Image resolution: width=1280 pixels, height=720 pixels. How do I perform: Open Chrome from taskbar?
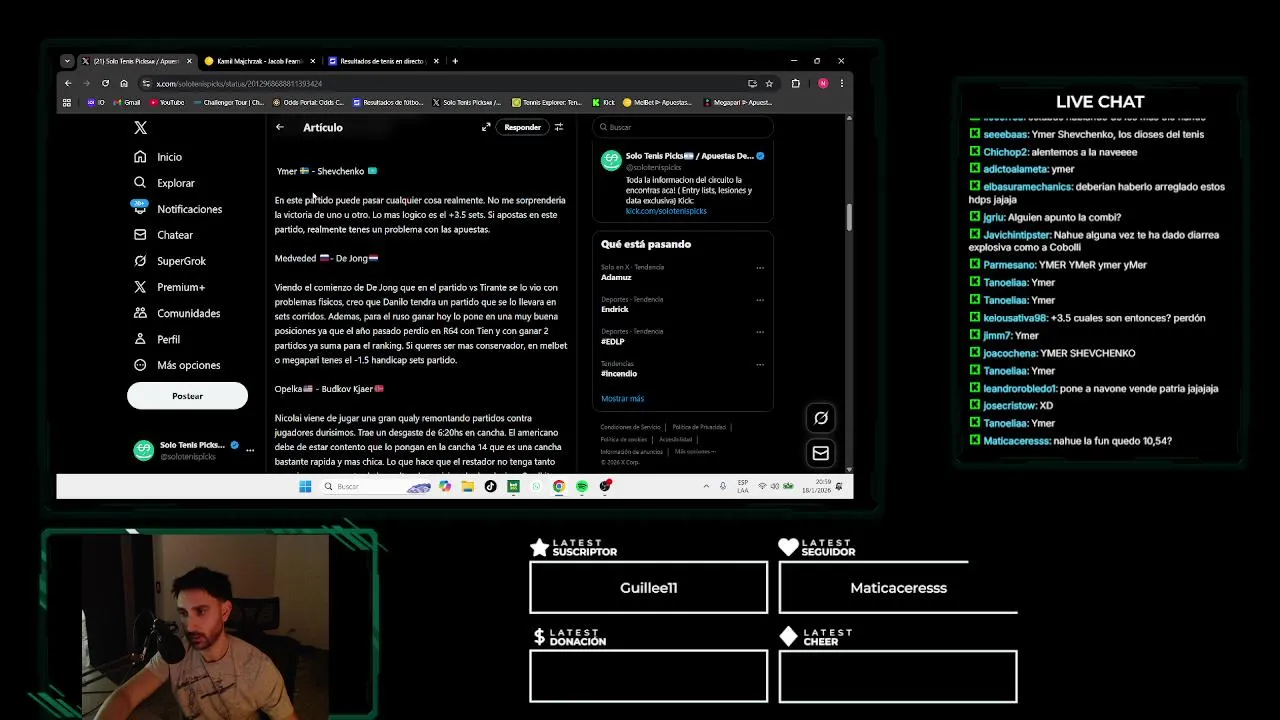coord(559,487)
